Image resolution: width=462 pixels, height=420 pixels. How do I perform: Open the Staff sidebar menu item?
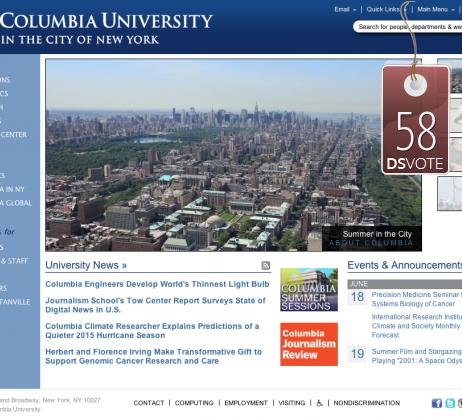[14, 261]
